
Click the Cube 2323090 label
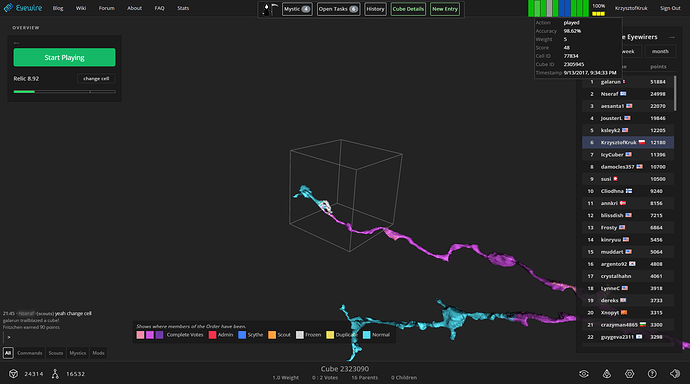pos(345,369)
